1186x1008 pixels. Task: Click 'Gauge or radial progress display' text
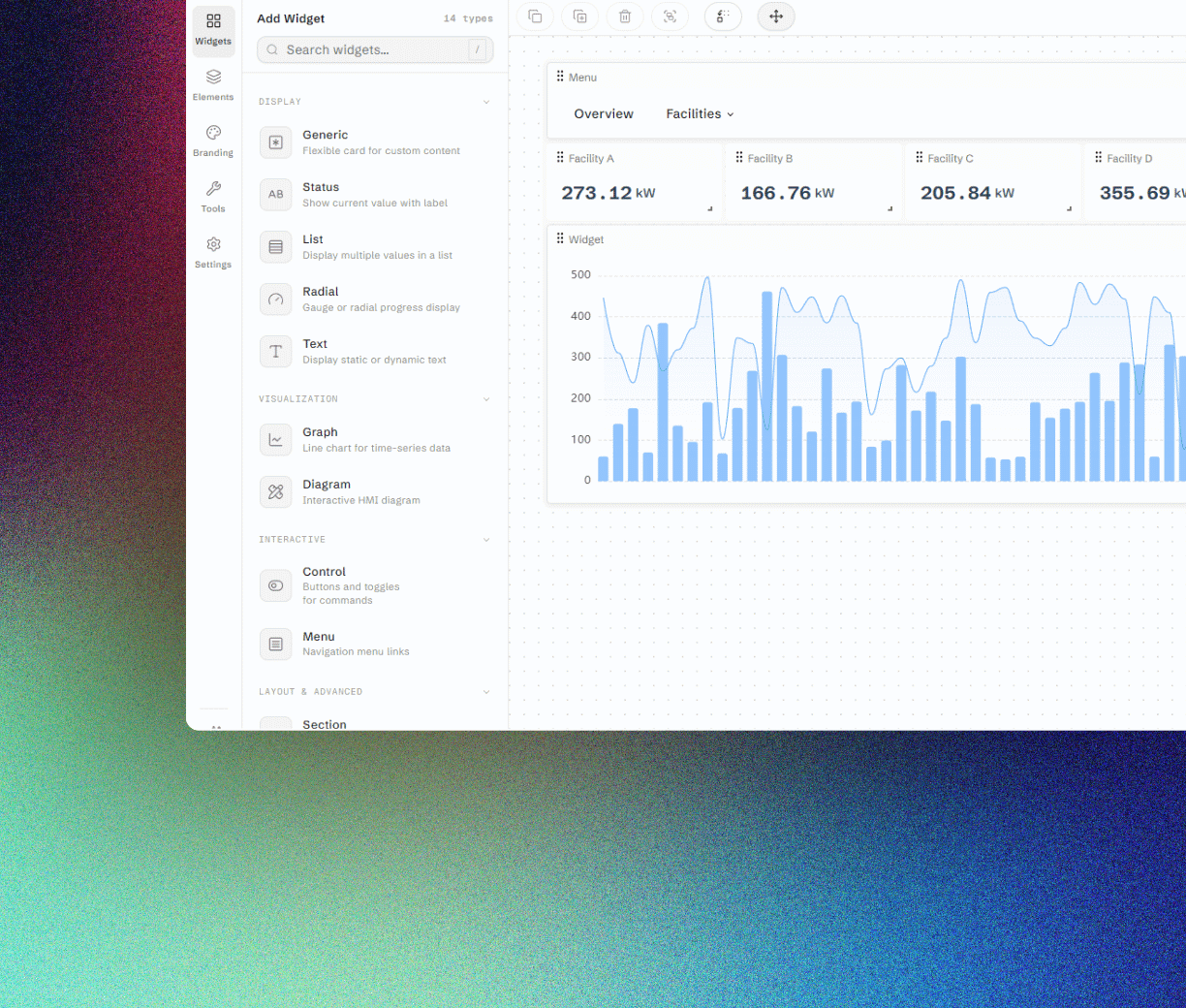tap(381, 308)
